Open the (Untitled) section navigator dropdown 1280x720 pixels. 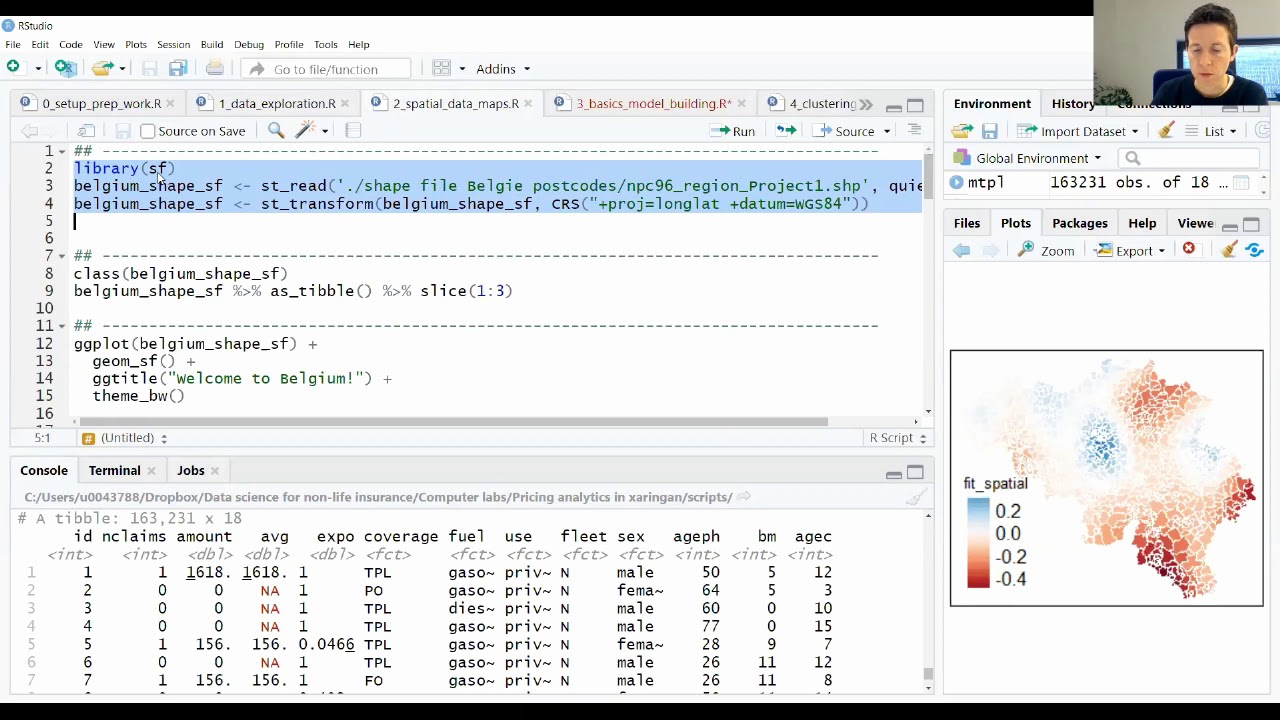(x=125, y=438)
